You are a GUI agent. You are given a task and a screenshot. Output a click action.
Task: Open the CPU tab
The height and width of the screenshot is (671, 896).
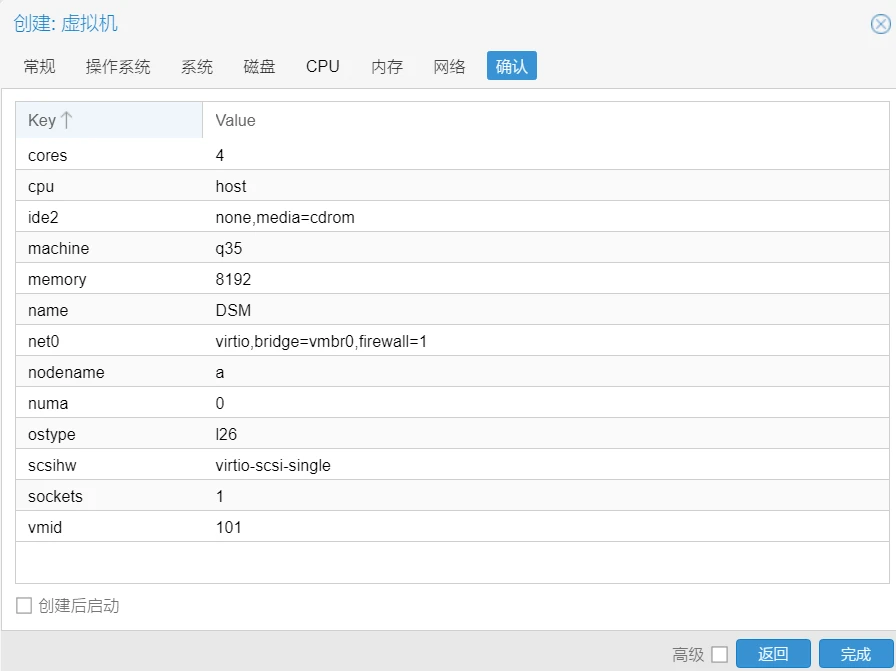pos(323,67)
